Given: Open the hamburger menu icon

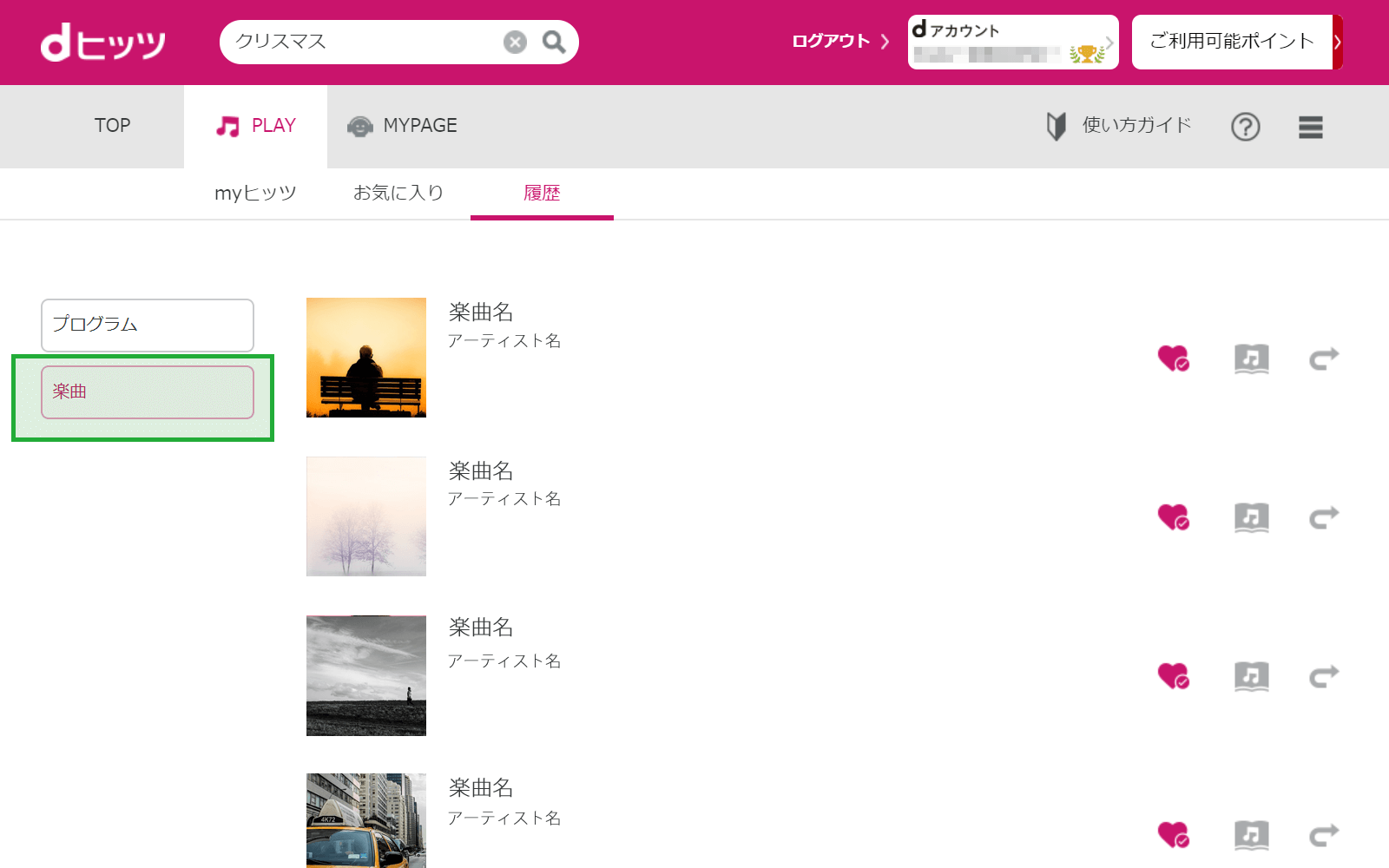Looking at the screenshot, I should 1311,128.
